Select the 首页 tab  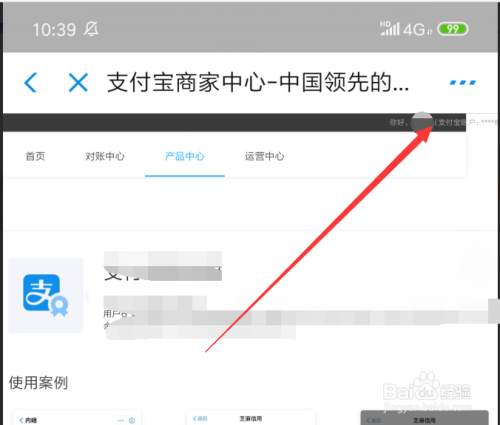click(35, 156)
